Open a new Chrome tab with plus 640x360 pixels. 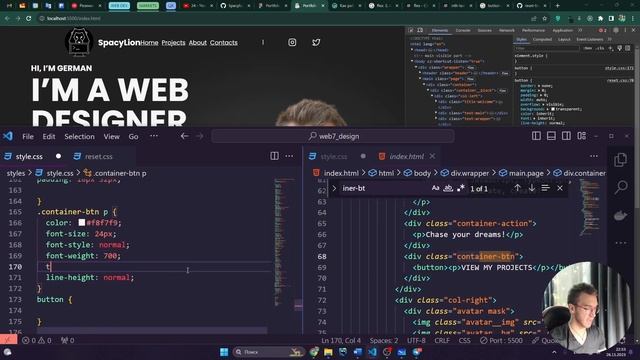click(558, 6)
